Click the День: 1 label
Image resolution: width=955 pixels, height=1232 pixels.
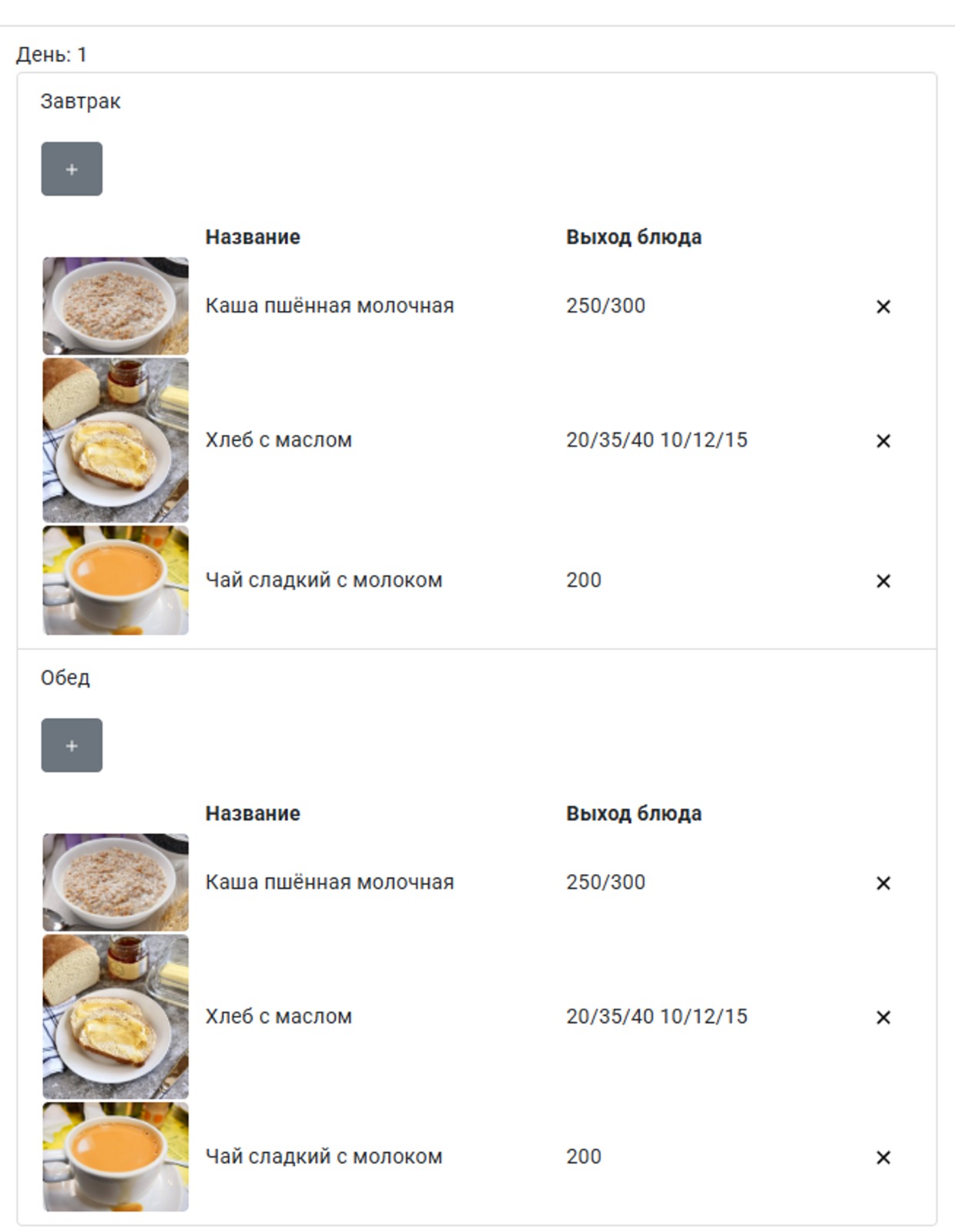(x=52, y=55)
